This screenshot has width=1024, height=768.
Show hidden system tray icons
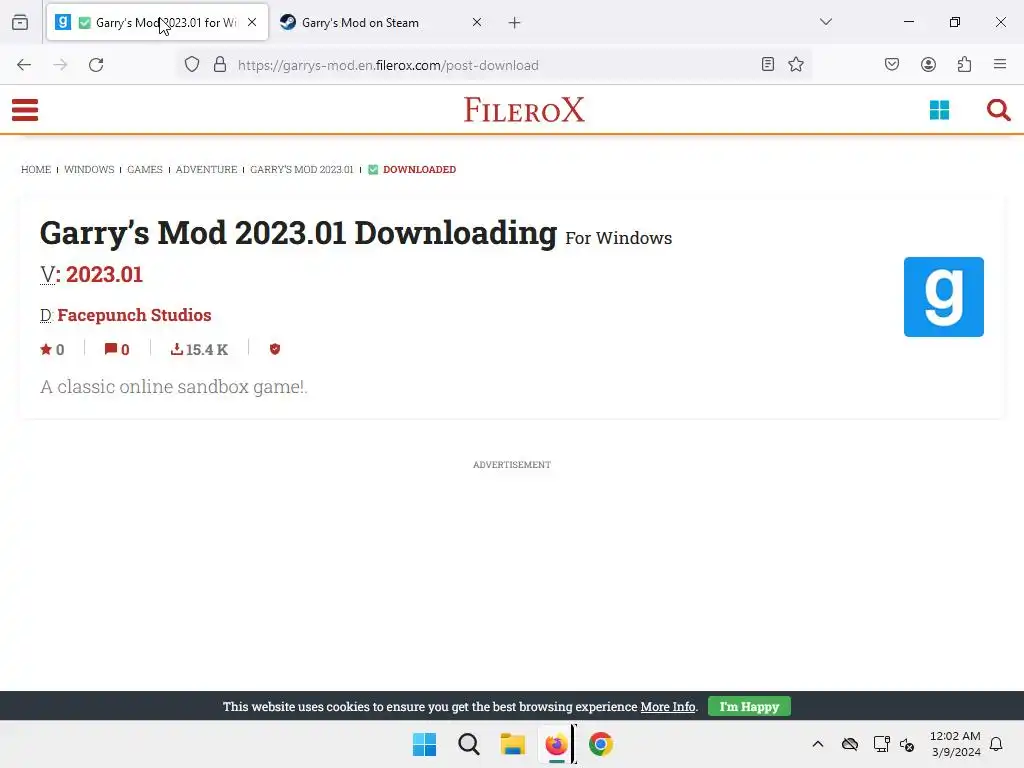(818, 744)
